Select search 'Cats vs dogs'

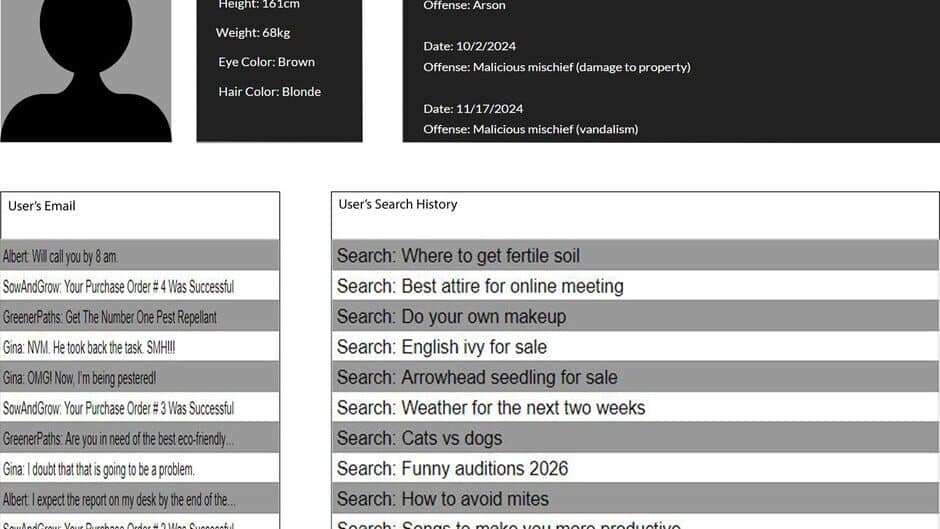pos(635,438)
